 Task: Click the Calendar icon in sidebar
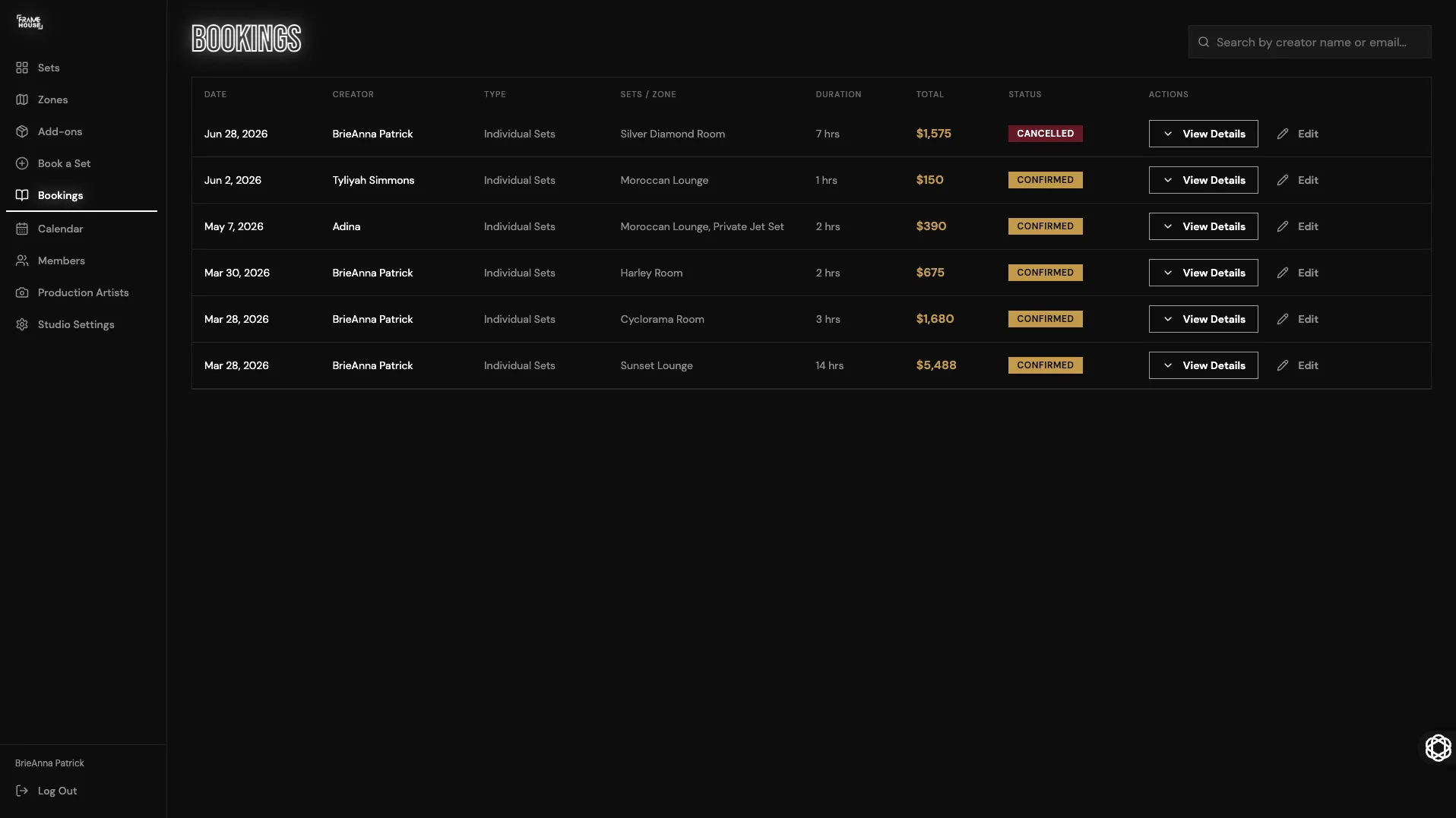(22, 229)
